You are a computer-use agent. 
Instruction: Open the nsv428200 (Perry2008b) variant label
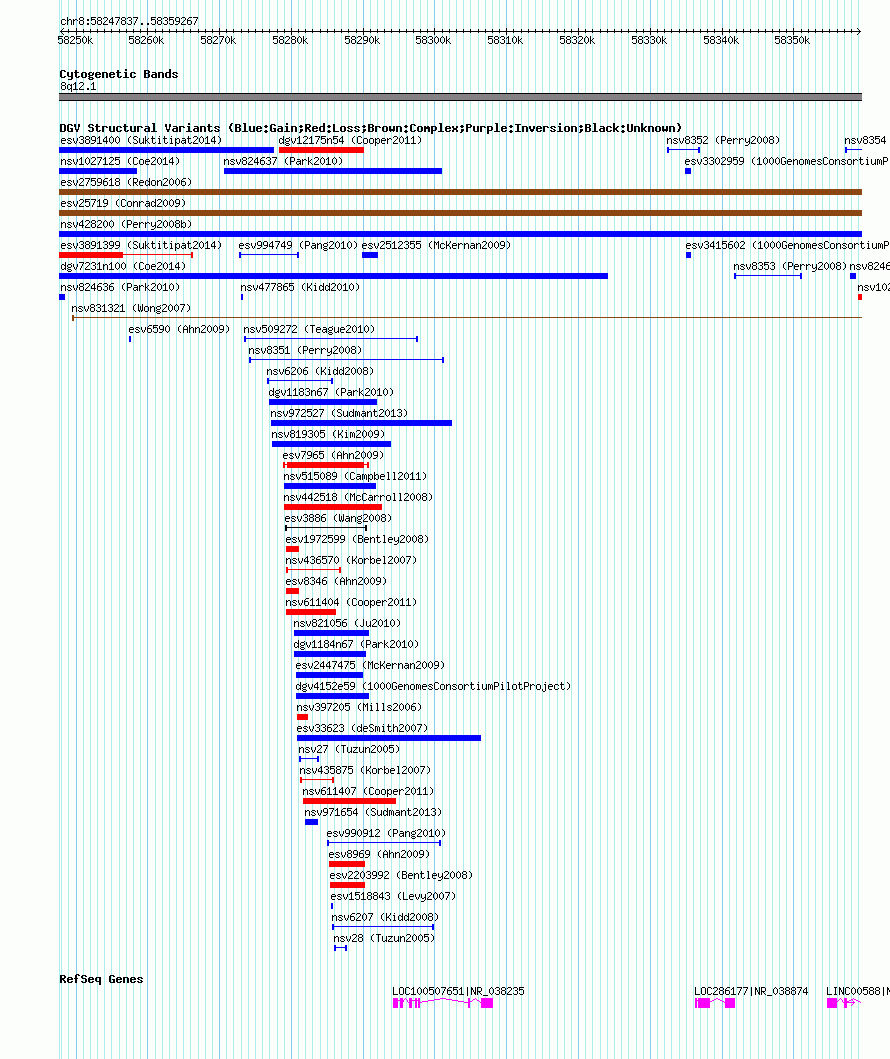[126, 224]
